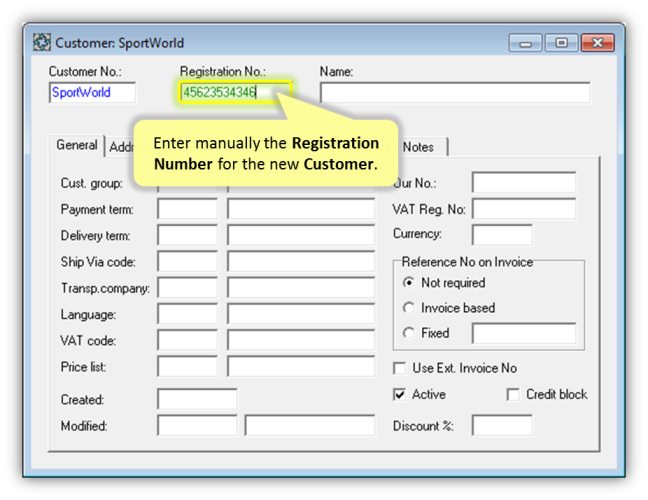648x500 pixels.
Task: Click the Ship Via code short field
Action: 188,262
